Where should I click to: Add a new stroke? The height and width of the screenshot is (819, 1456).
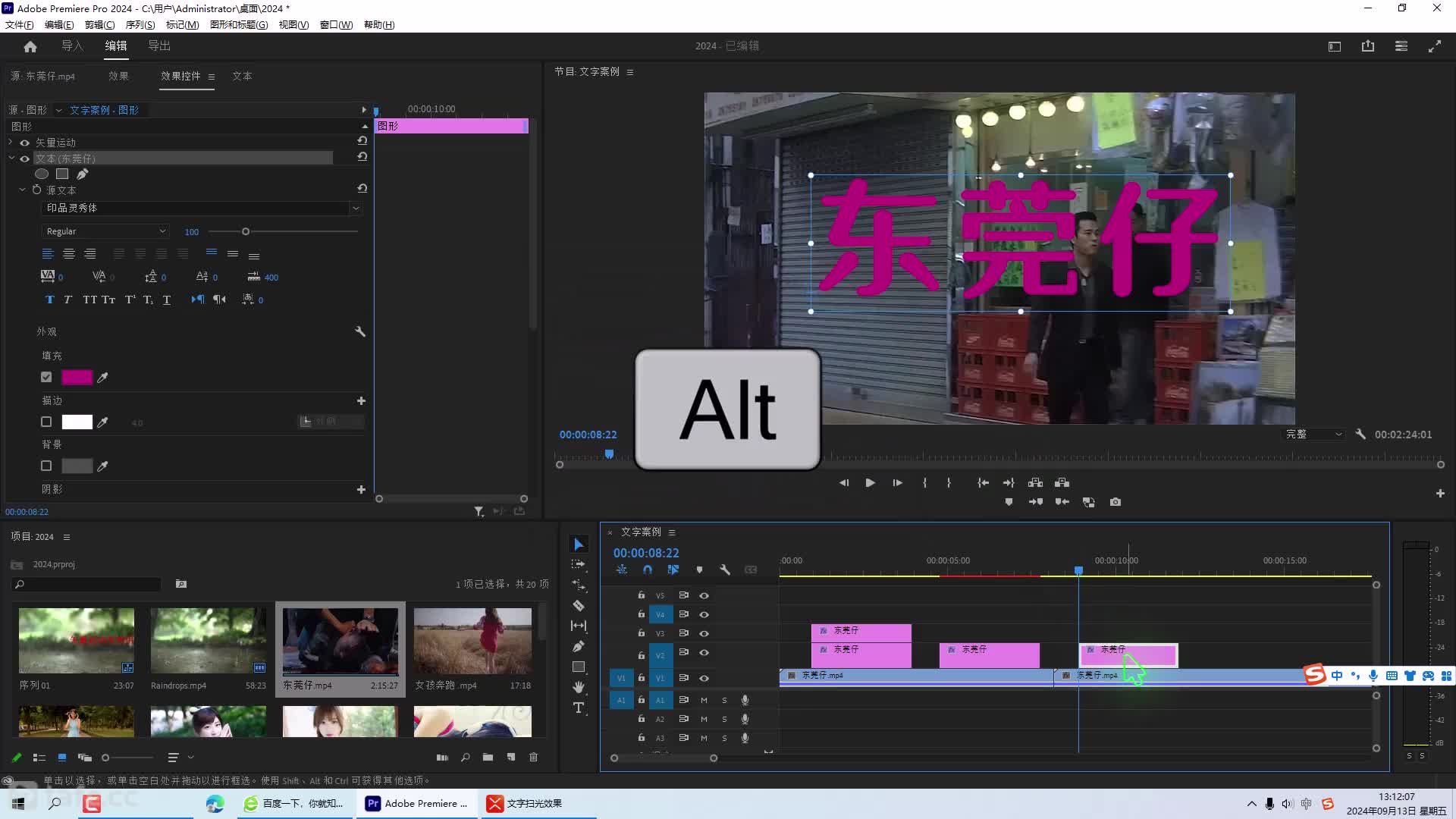[x=361, y=400]
